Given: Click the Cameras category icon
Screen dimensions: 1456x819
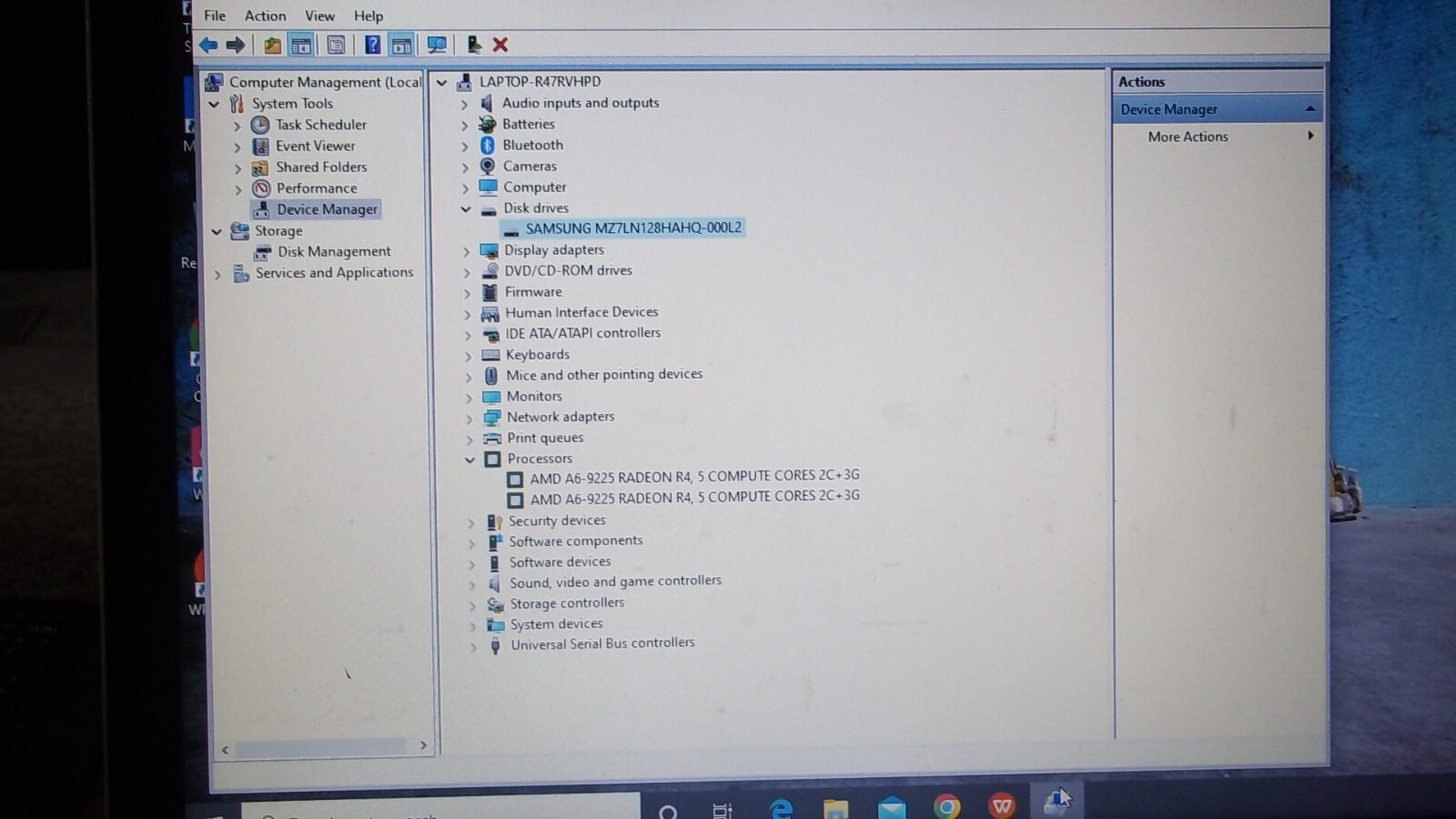Looking at the screenshot, I should 488,167.
